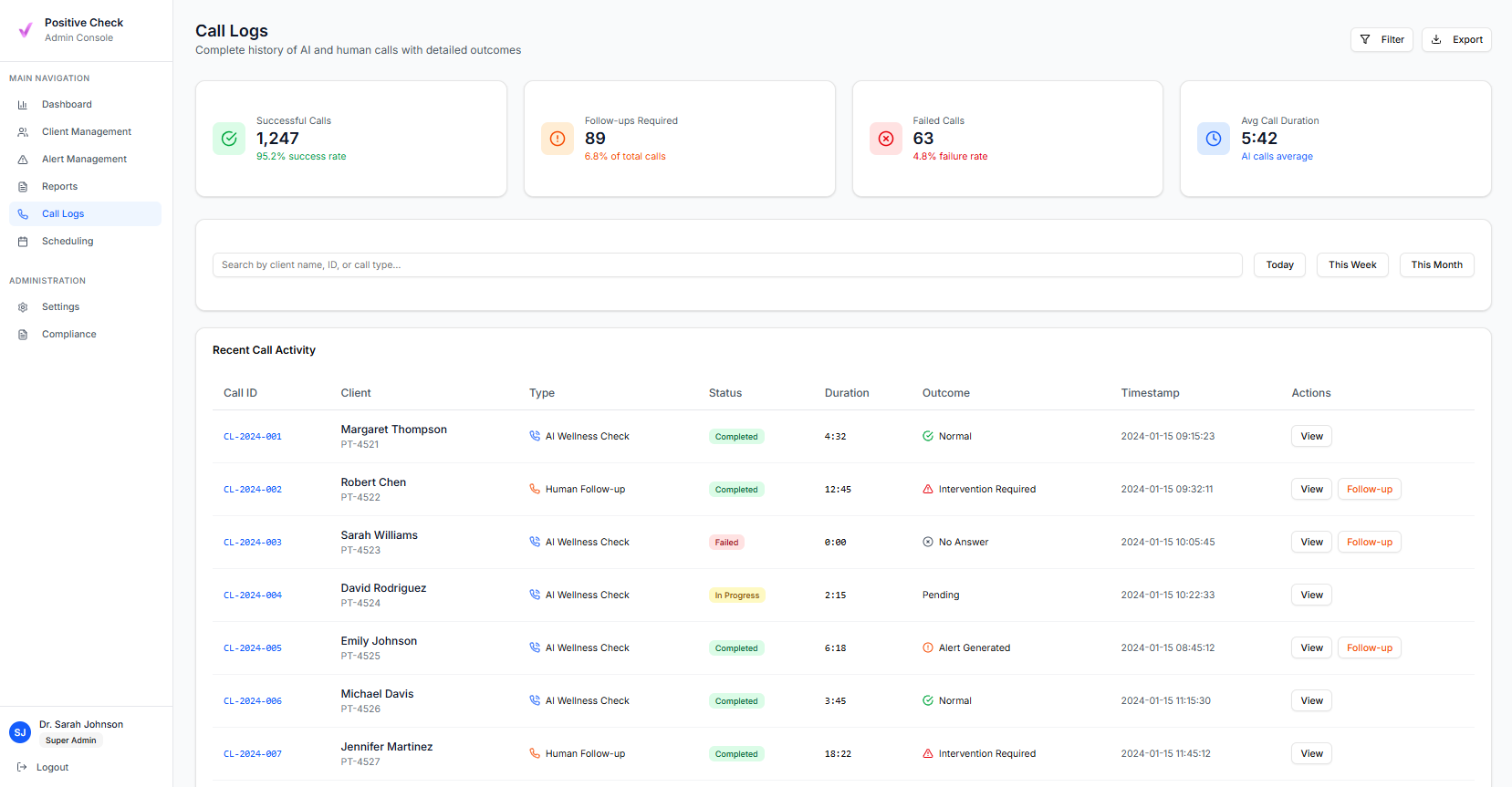This screenshot has height=787, width=1512.
Task: Filter call logs by Today
Action: [x=1279, y=265]
